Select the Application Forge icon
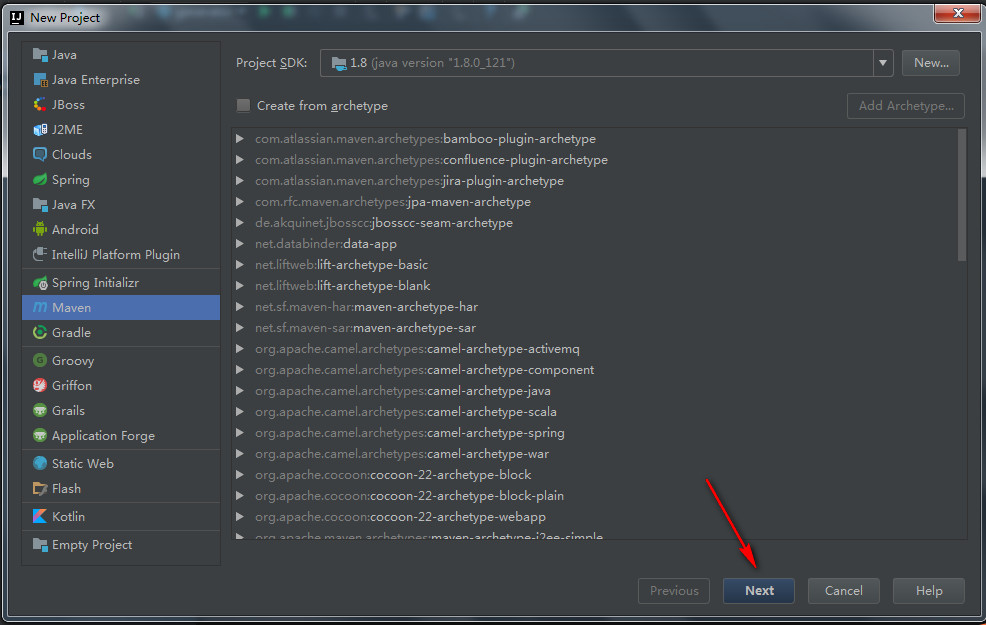This screenshot has height=625, width=986. [40, 435]
